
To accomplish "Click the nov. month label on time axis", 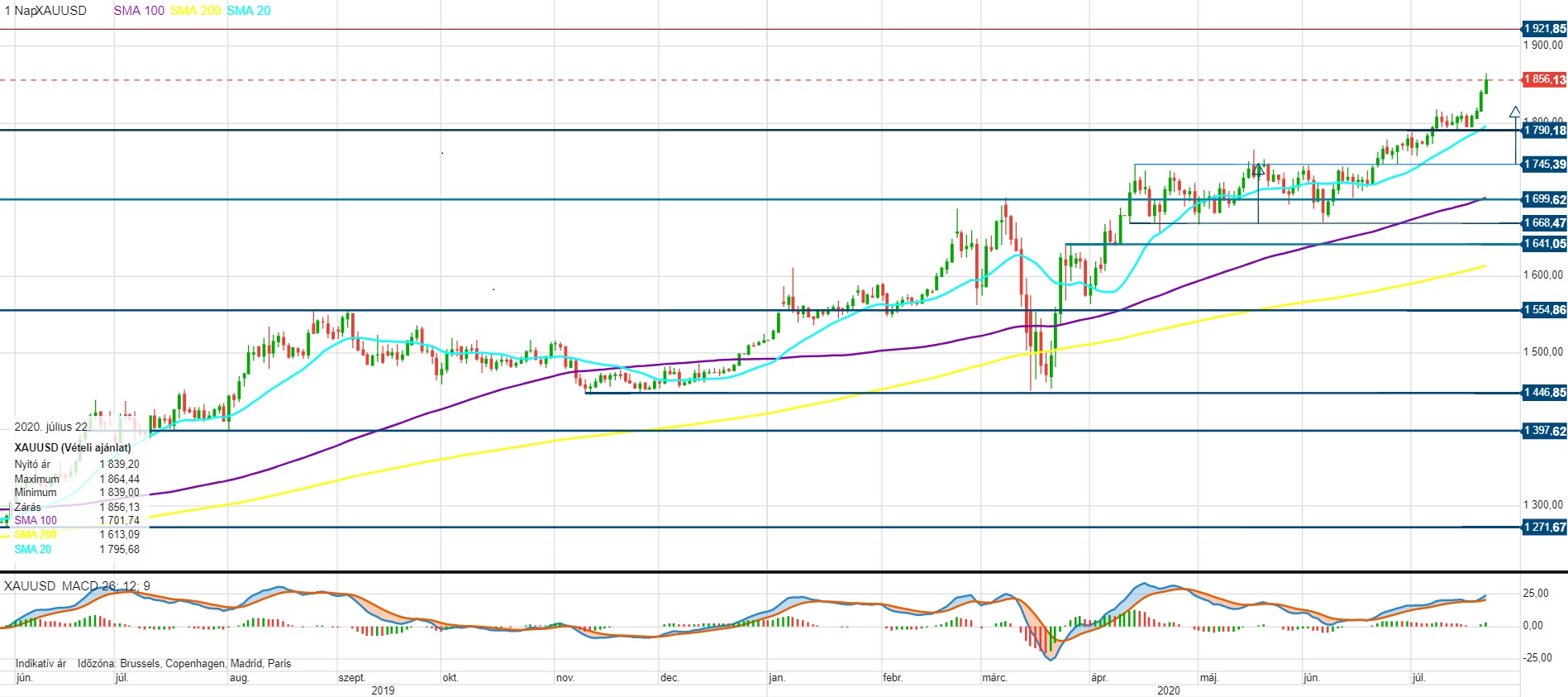I will tap(565, 678).
